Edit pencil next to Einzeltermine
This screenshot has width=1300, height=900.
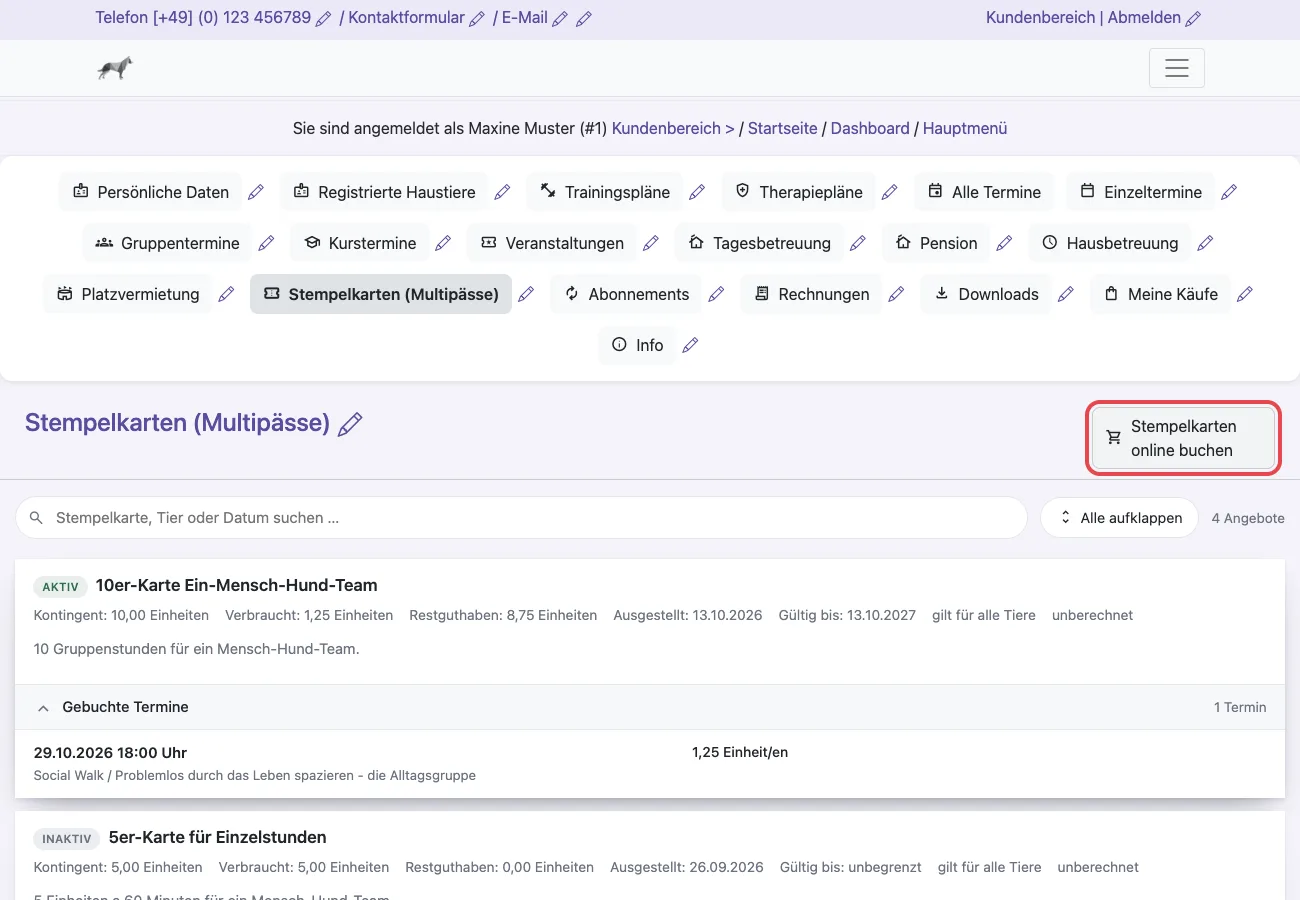[1229, 192]
